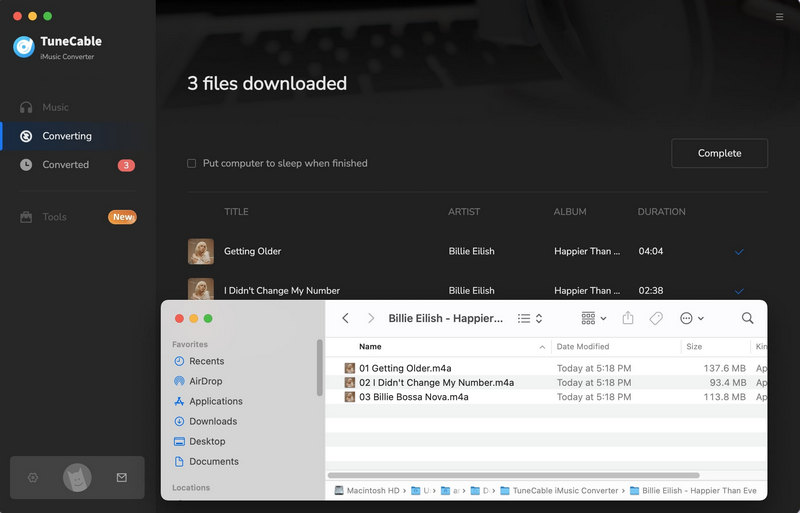Select I Didn't Change My Number track title
The image size is (800, 513).
click(x=282, y=290)
